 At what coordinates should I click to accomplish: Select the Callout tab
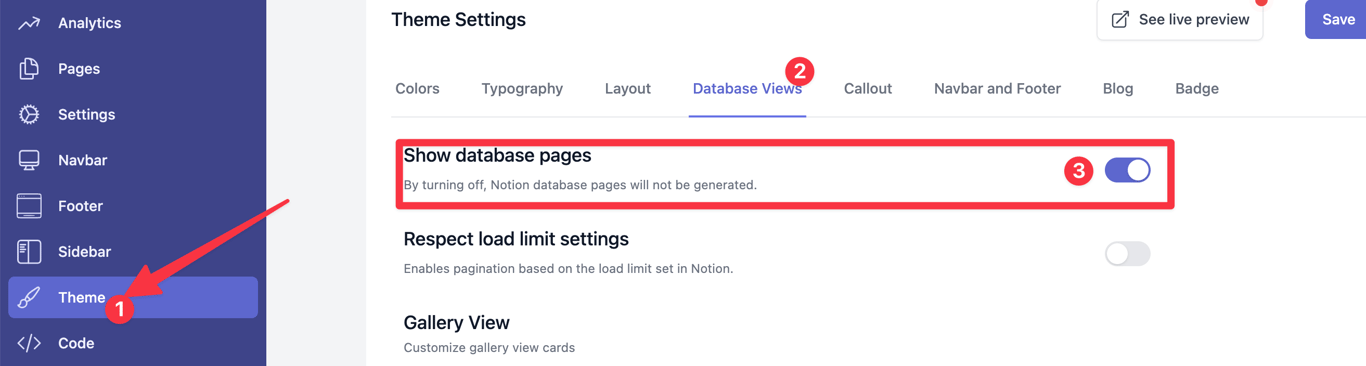coord(868,89)
